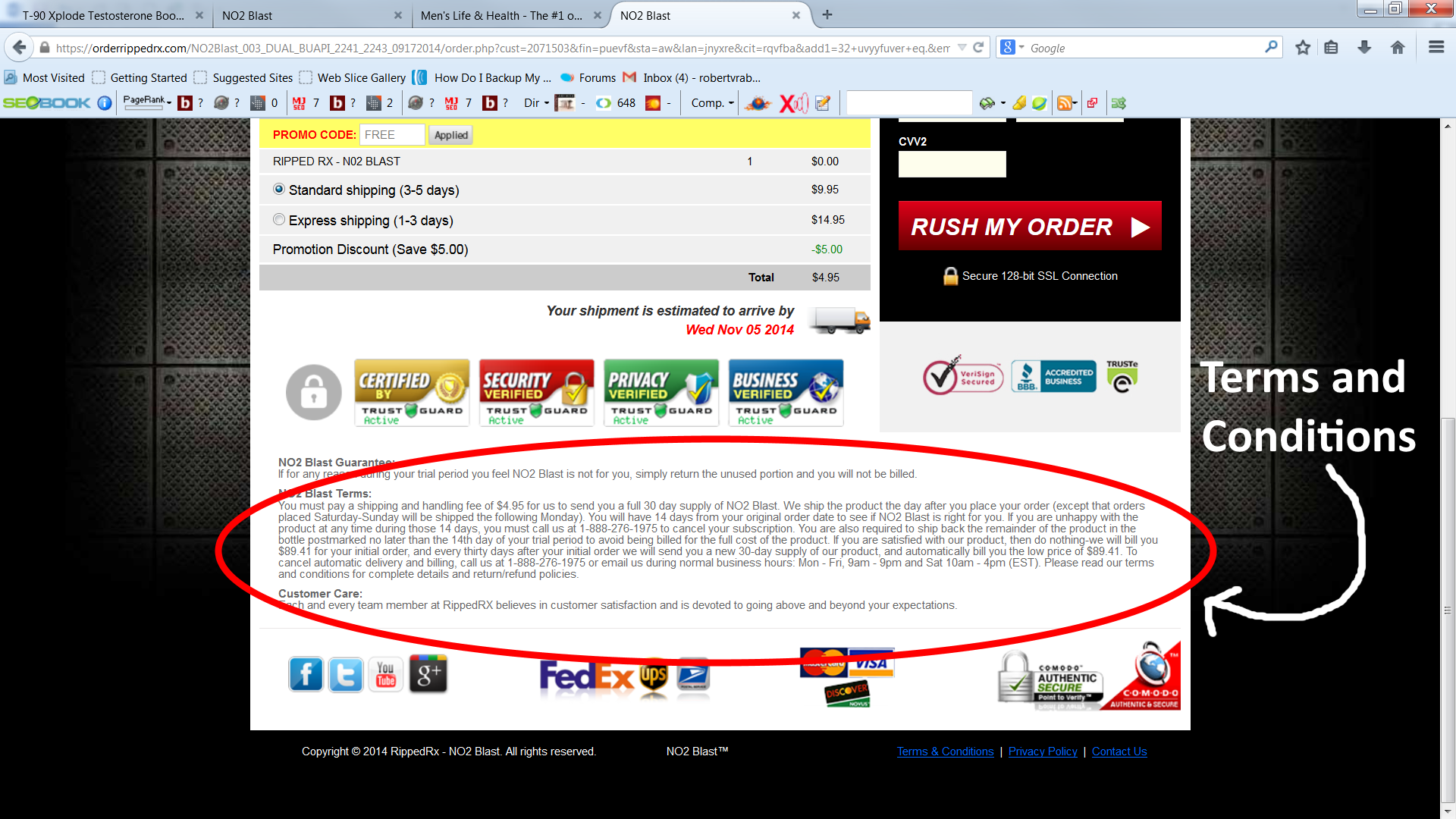Click the SEOBook toolbar logo
Image resolution: width=1456 pixels, height=819 pixels.
coord(47,102)
